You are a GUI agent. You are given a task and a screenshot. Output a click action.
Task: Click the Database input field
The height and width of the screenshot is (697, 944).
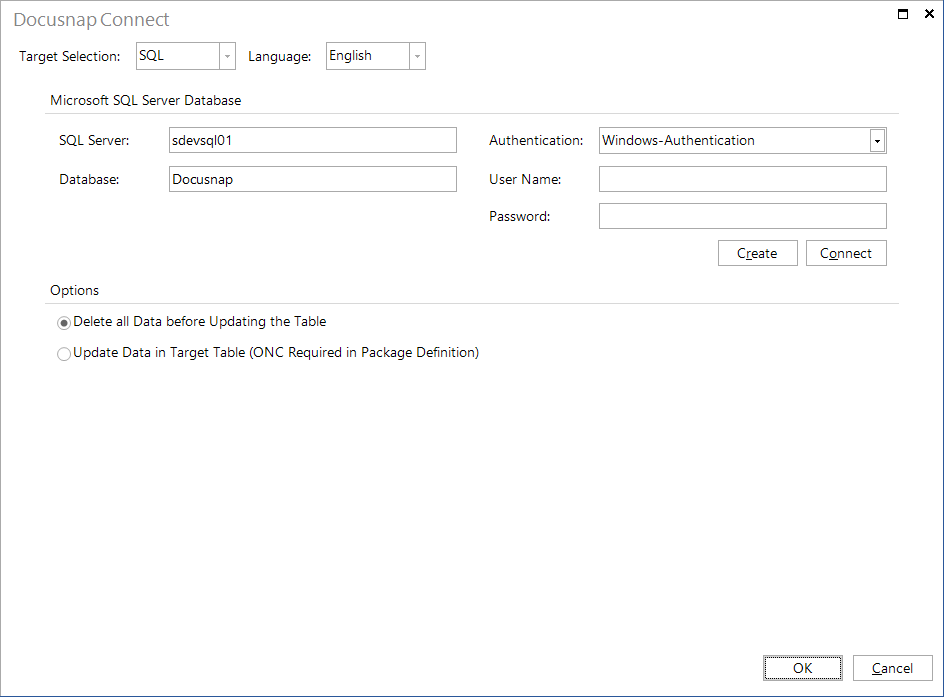coord(312,179)
